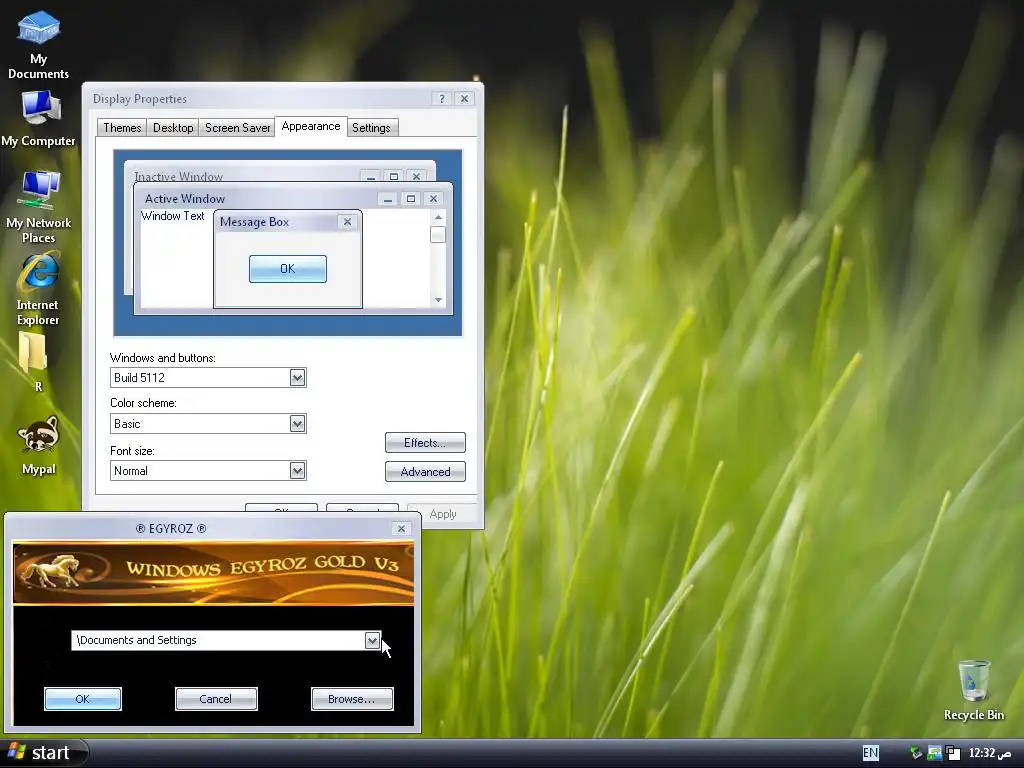Open the Windows and buttons dropdown
Screen dimensions: 1024x768
click(297, 377)
